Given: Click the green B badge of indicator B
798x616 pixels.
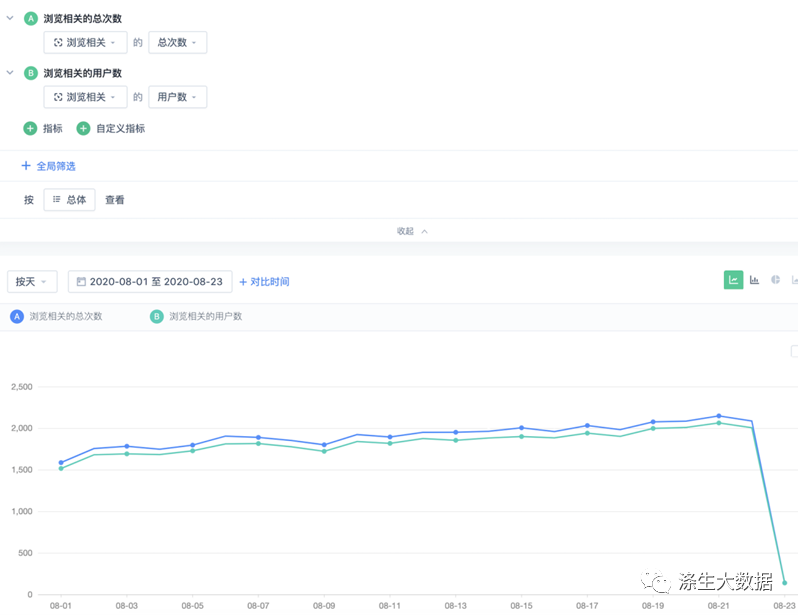Looking at the screenshot, I should click(30, 73).
